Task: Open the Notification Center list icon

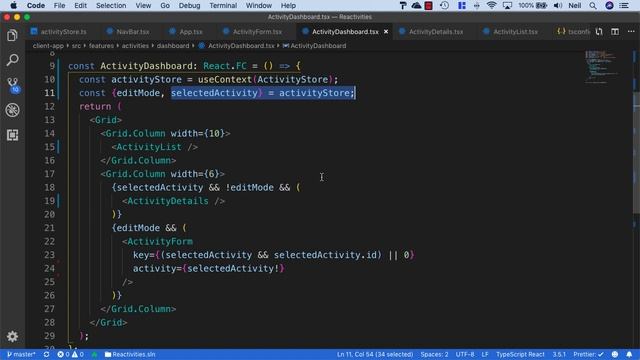Action: (x=624, y=5)
